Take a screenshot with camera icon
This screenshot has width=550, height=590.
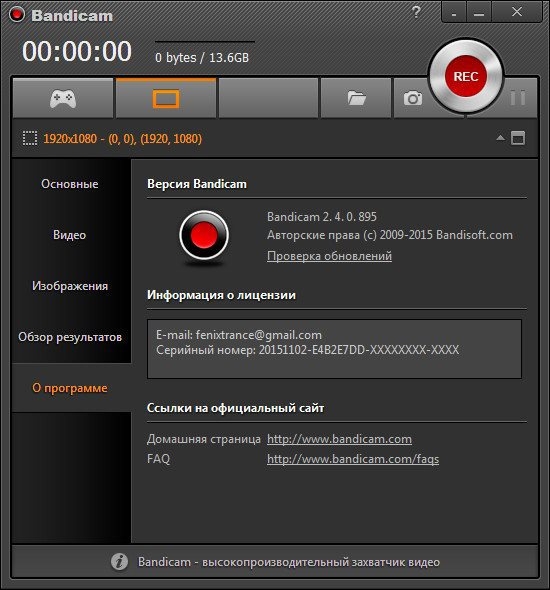click(413, 99)
